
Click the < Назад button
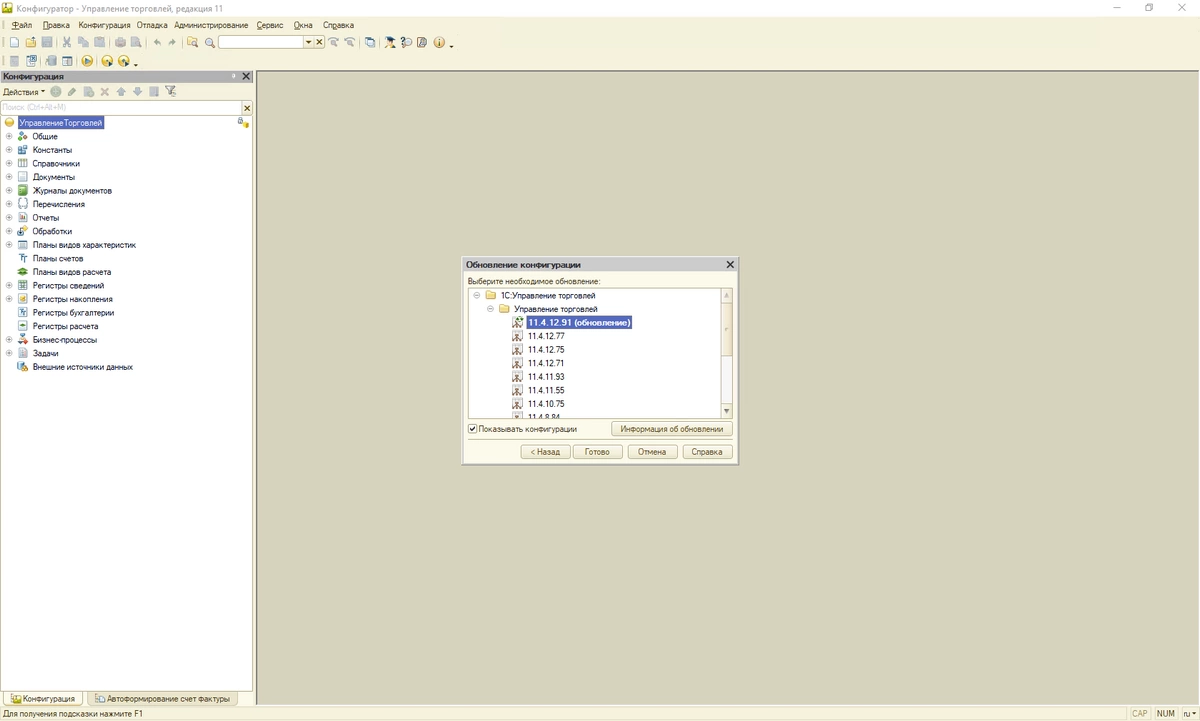(x=545, y=452)
